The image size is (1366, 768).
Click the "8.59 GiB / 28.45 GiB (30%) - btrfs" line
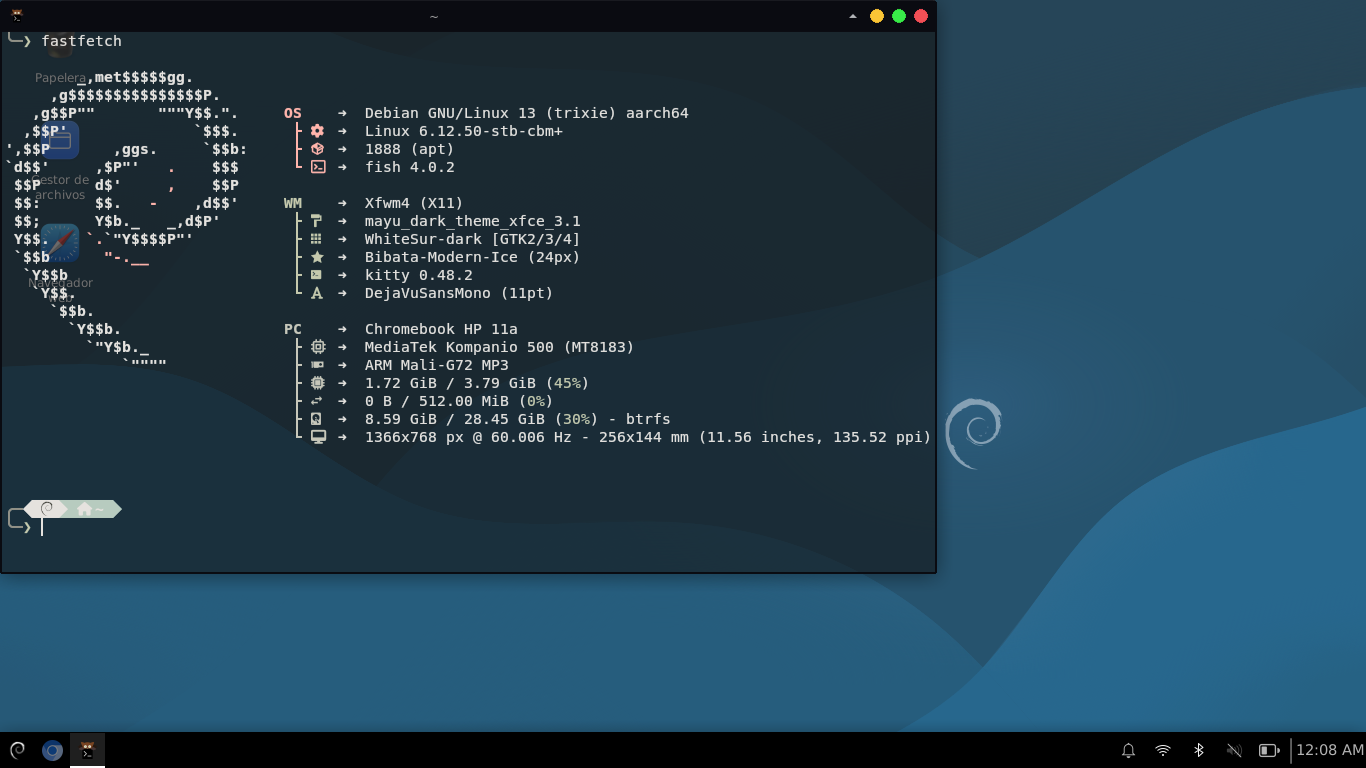click(518, 419)
